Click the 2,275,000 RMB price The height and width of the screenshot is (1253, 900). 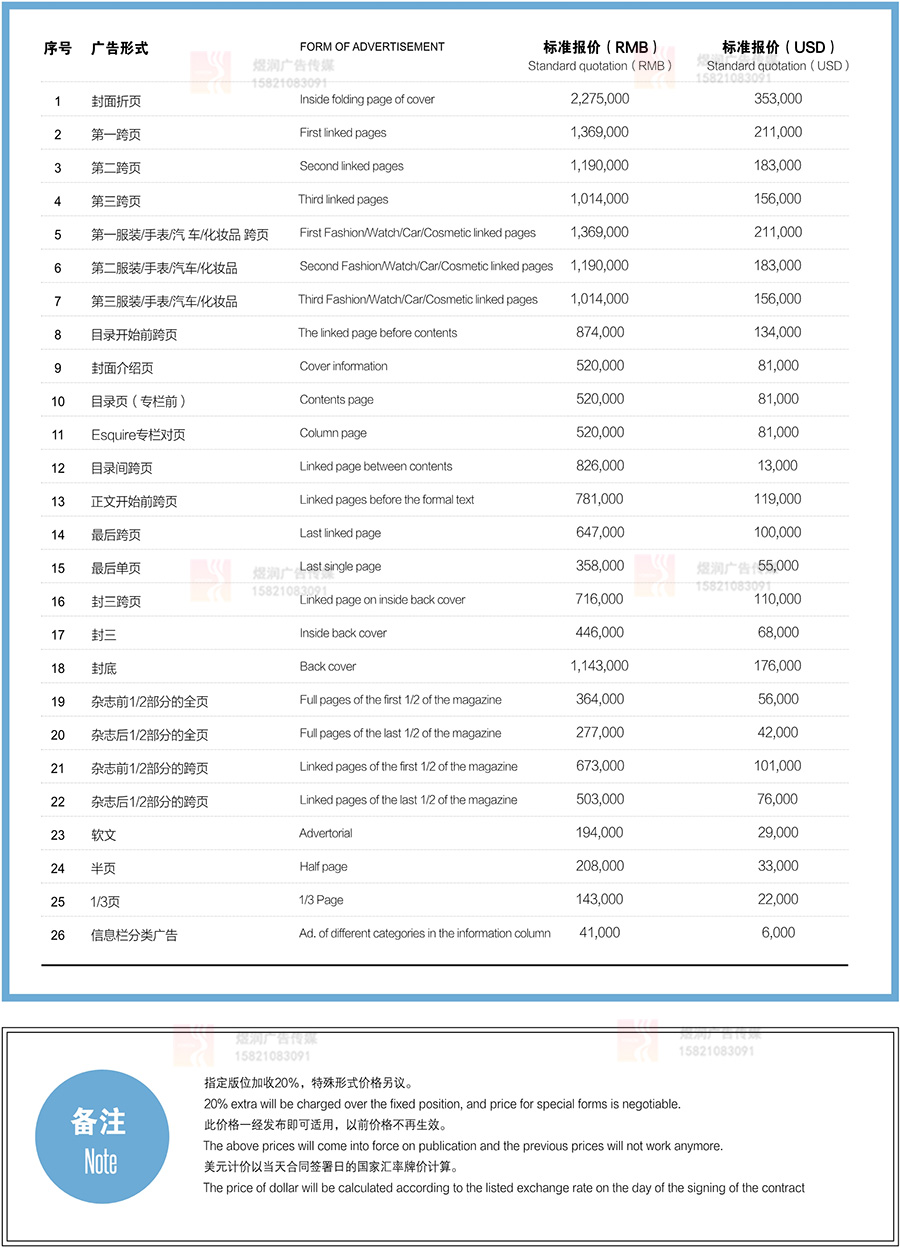click(x=600, y=99)
